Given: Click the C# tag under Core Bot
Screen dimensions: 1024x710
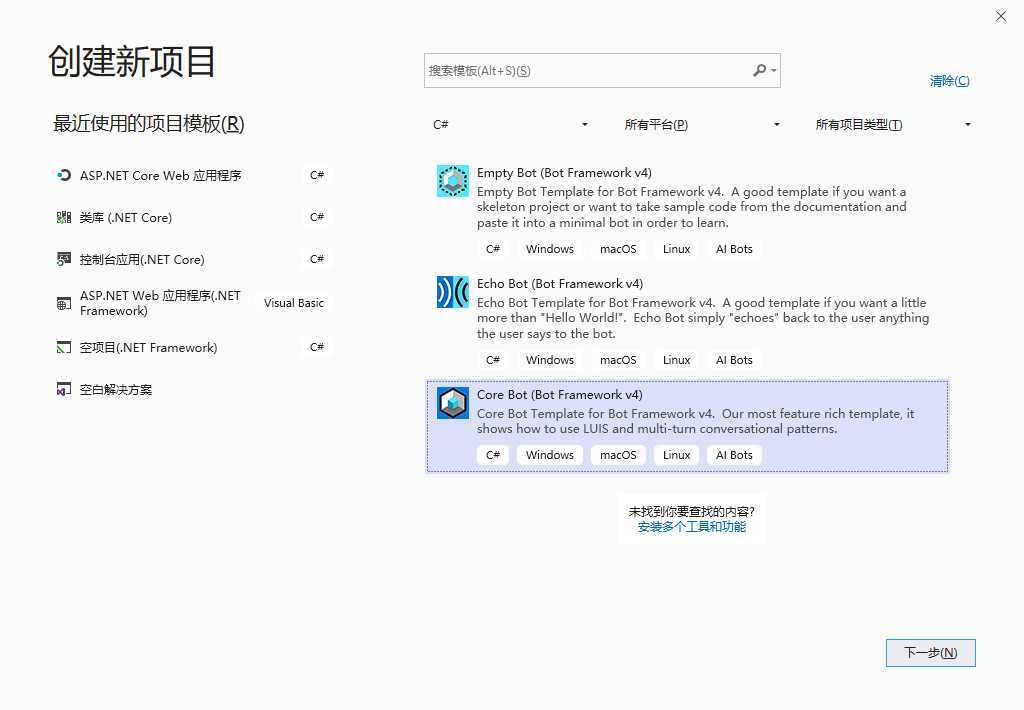Looking at the screenshot, I should coord(493,455).
